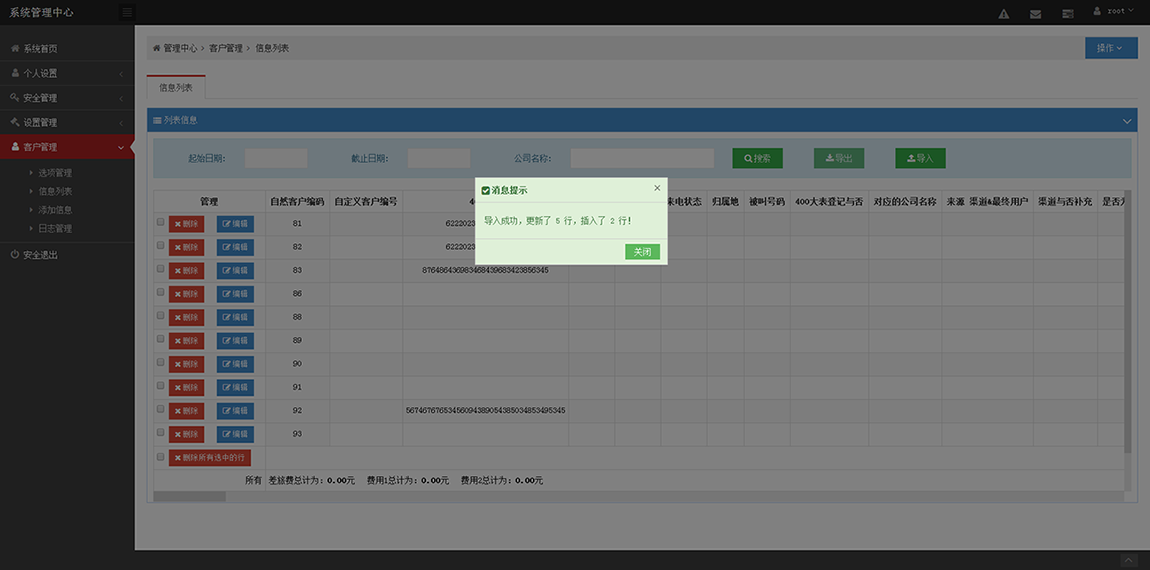
Task: Click the 公司名称 search input field
Action: tap(642, 158)
